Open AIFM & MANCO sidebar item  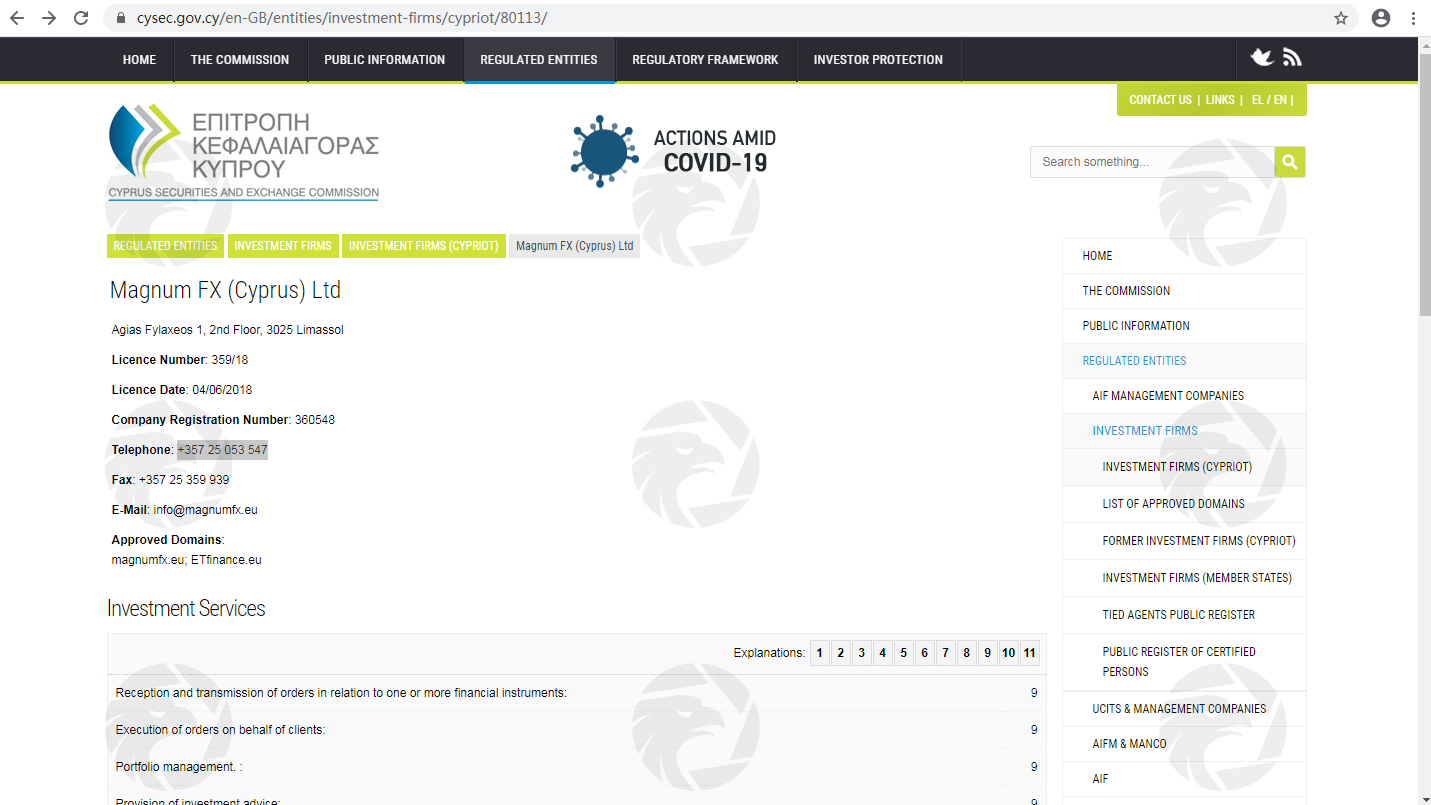[x=1184, y=744]
